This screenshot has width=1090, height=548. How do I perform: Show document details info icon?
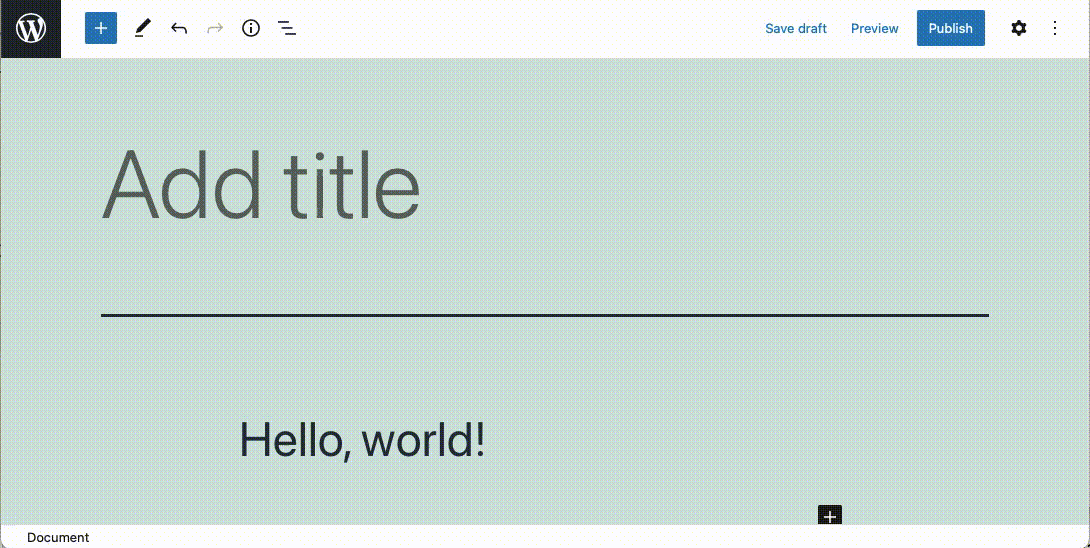coord(251,28)
